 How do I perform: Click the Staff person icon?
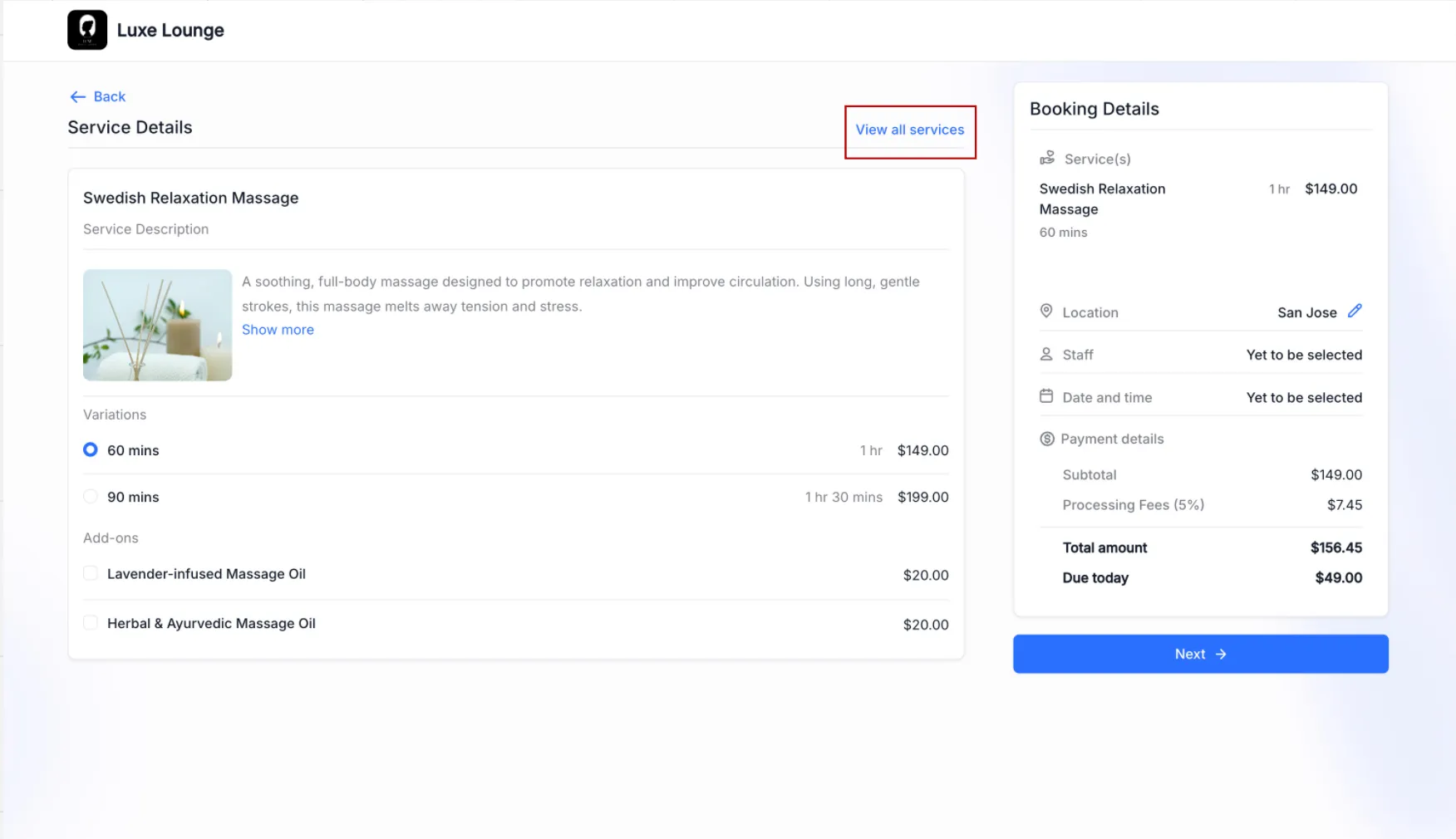pos(1046,353)
